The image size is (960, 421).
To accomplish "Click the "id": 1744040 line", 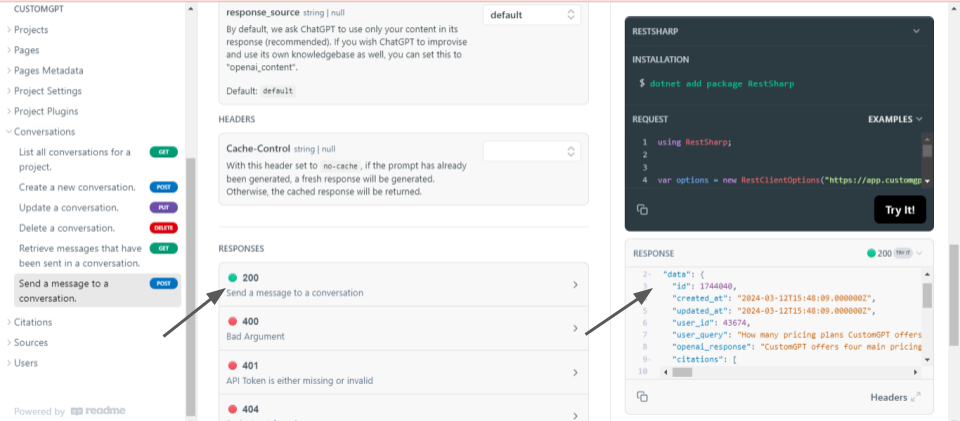I will [704, 286].
